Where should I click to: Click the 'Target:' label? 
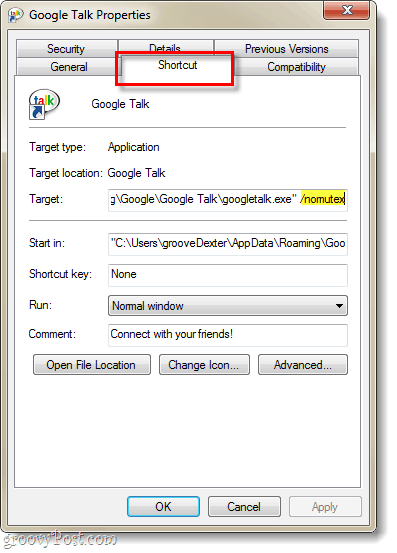click(46, 199)
